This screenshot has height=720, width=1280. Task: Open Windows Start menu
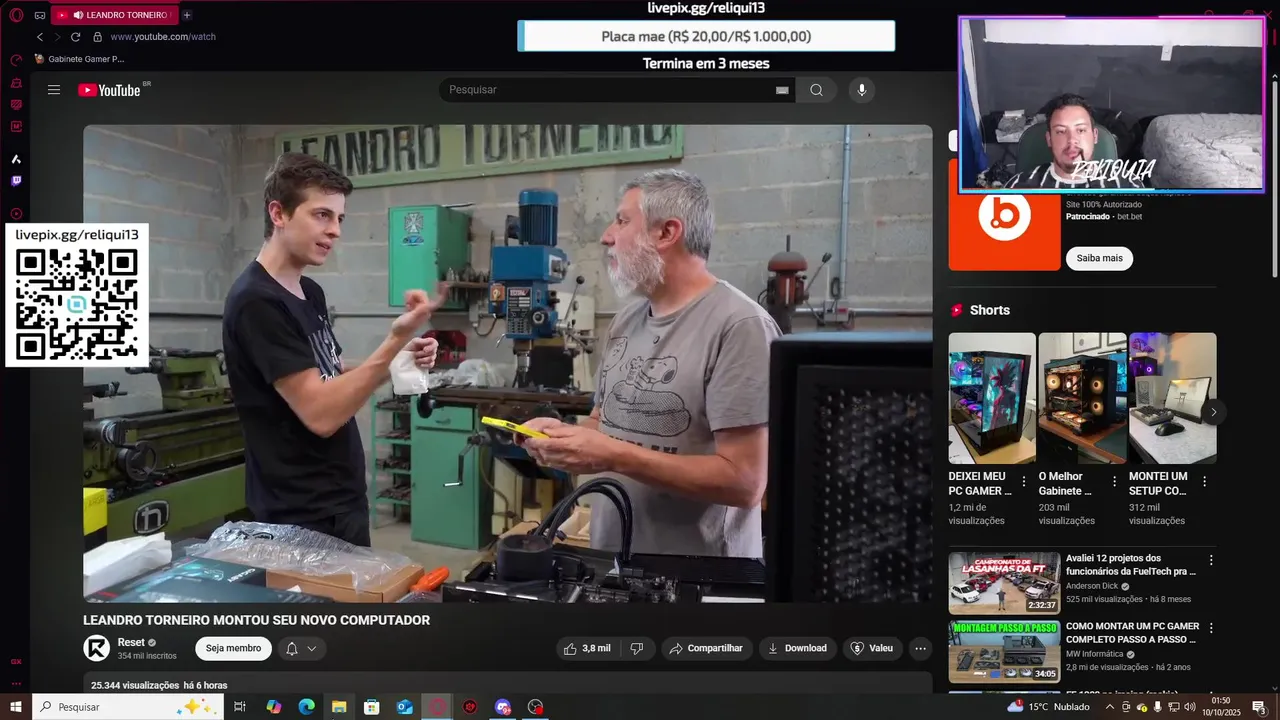16,707
